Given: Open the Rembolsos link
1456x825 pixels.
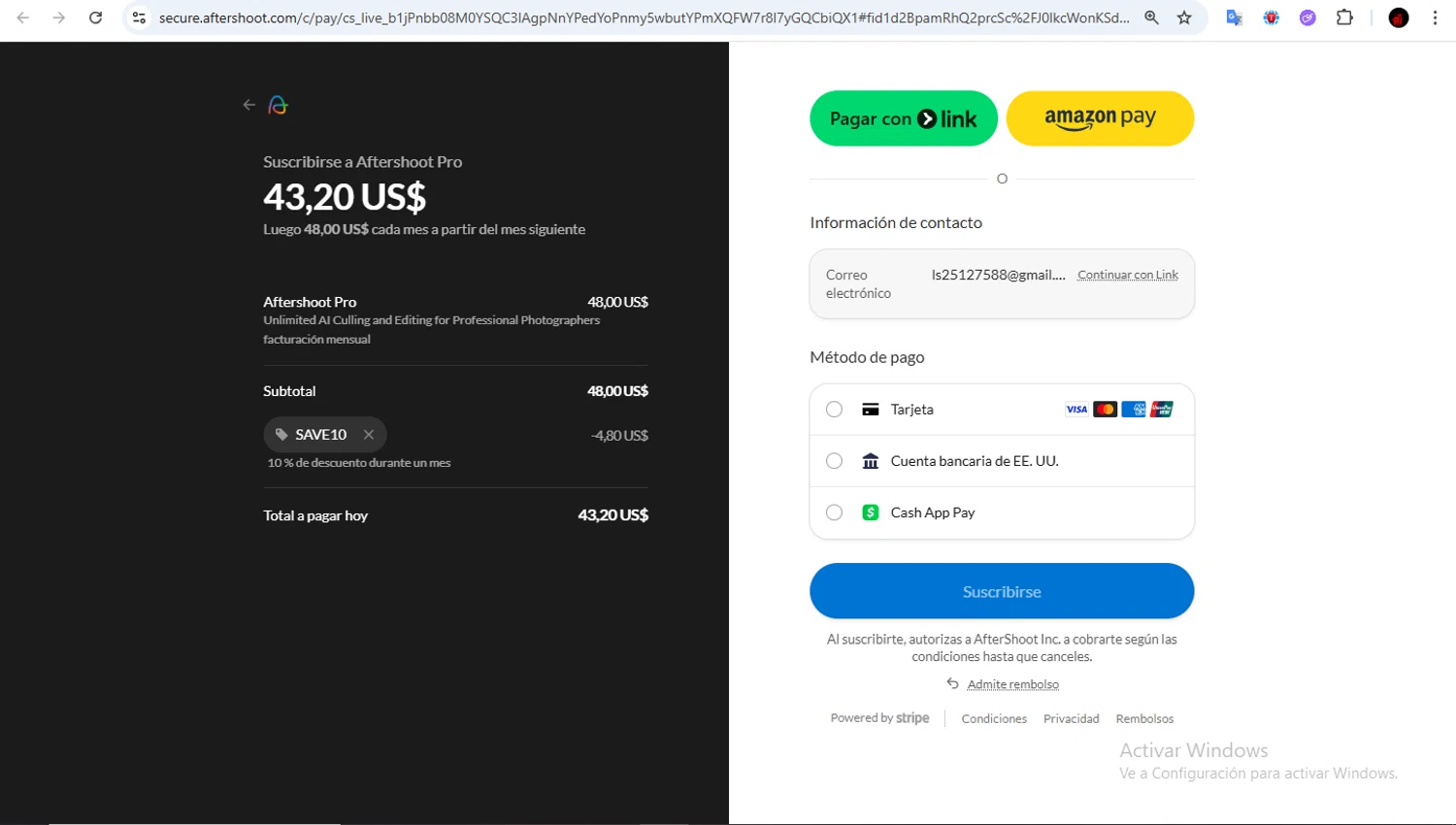Looking at the screenshot, I should (1144, 719).
